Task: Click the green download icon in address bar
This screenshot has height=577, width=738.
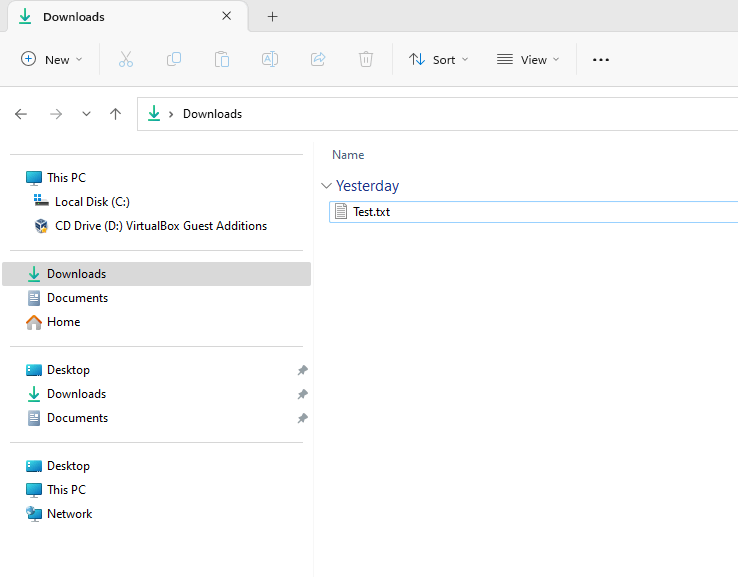Action: [154, 113]
